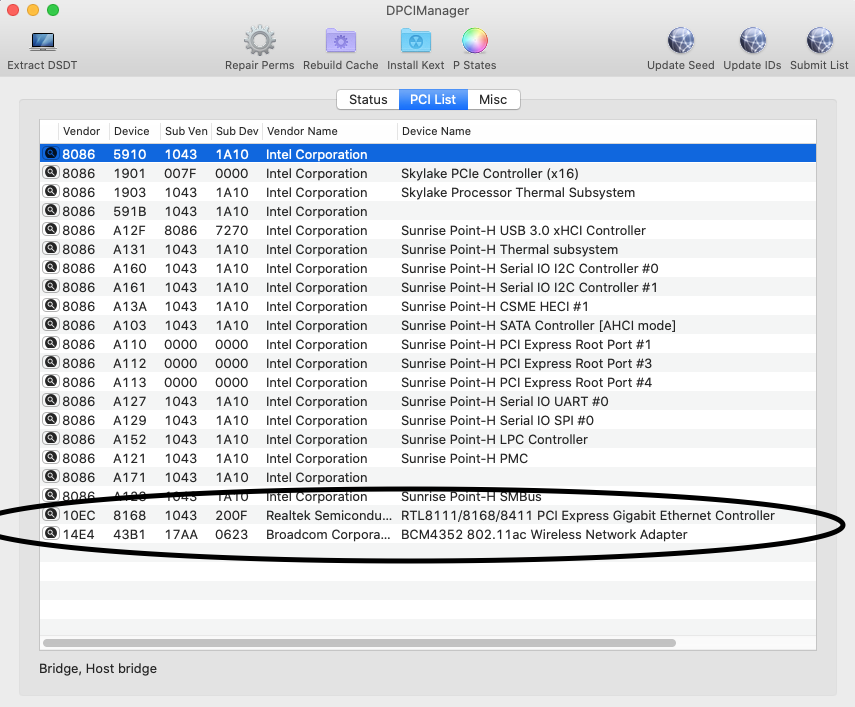Sort by the Vendor column header

(81, 131)
